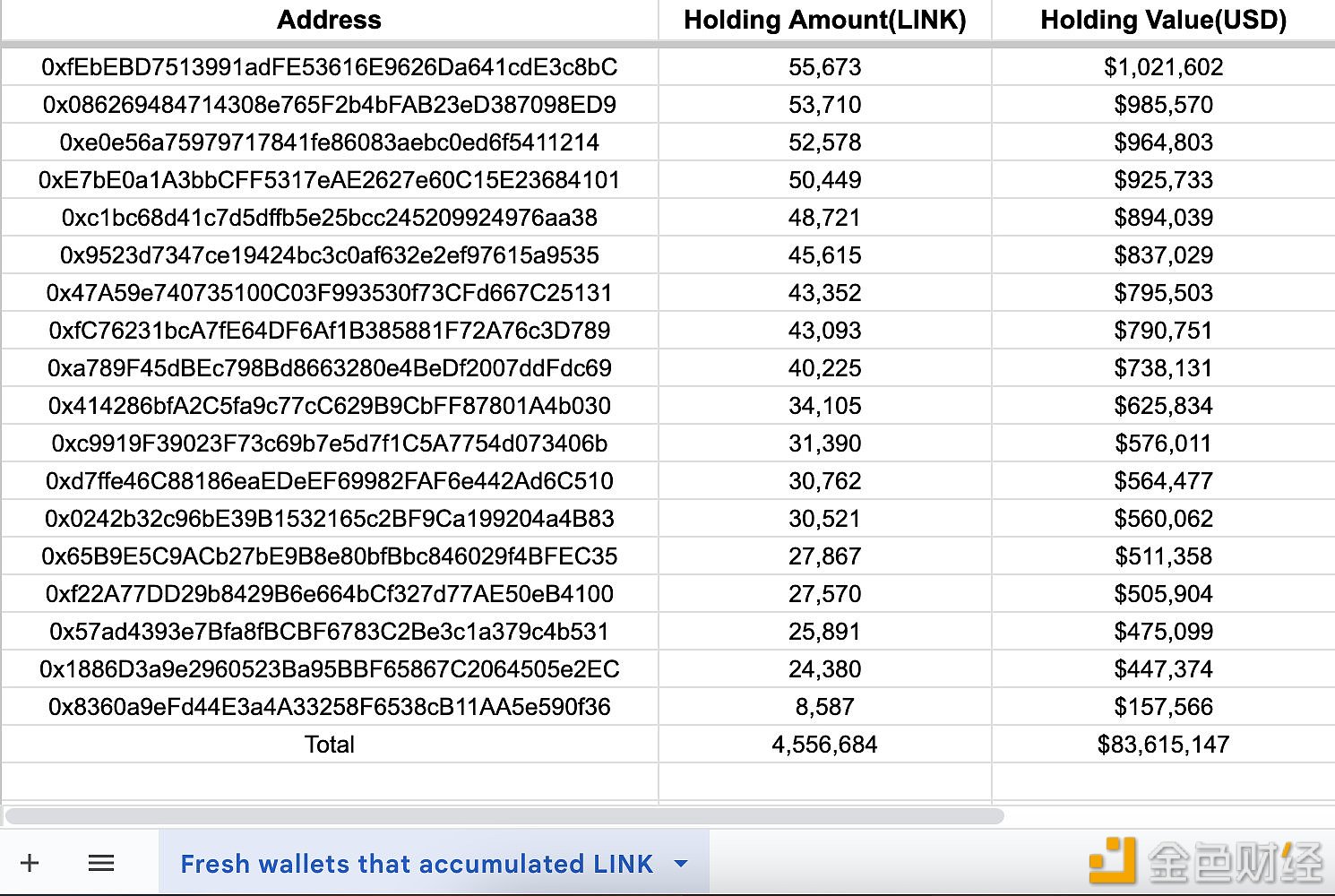1335x896 pixels.
Task: Select address cell starting 0xa789F45dBEc798Bd
Action: 329,368
